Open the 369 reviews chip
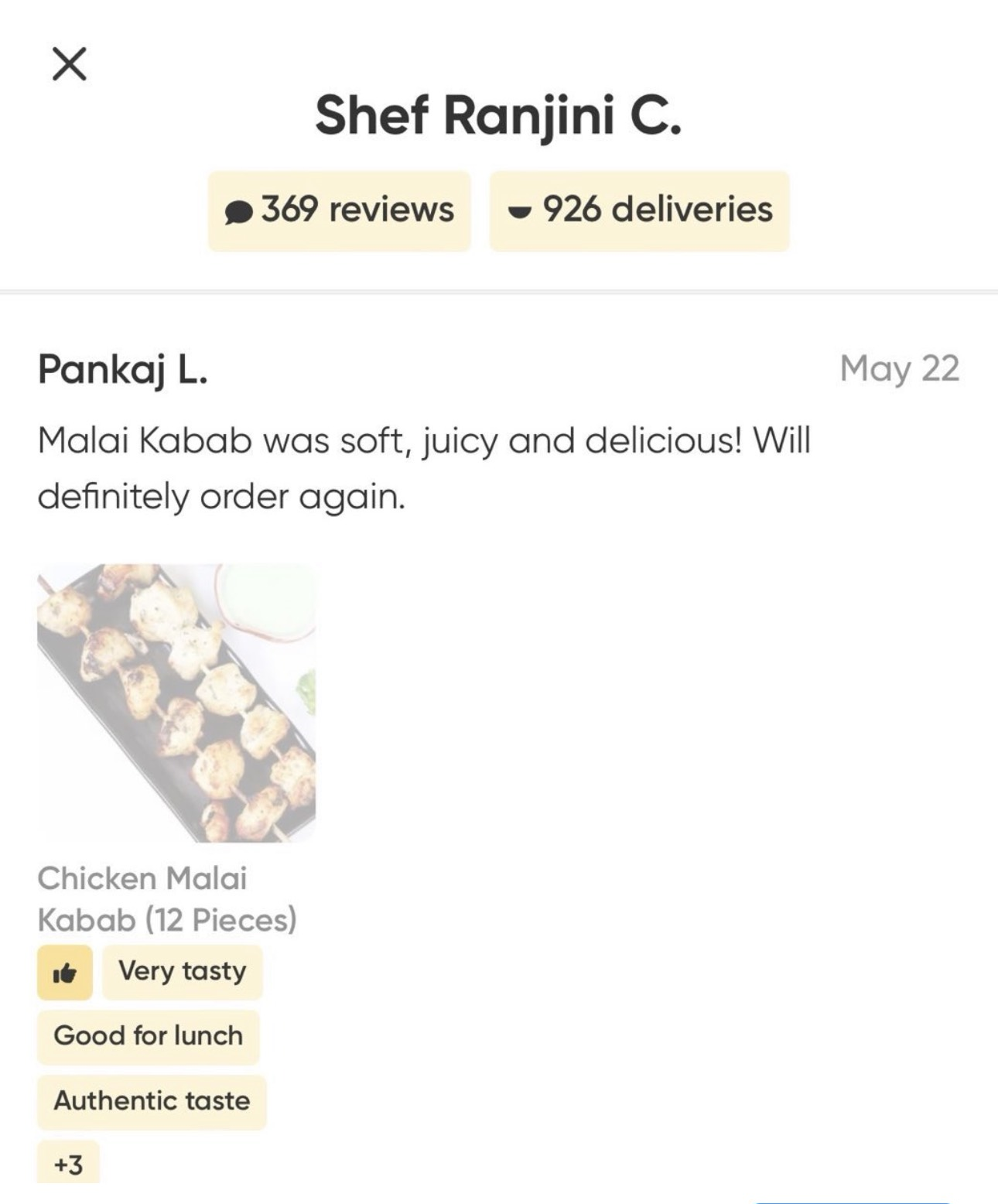Viewport: 998px width, 1204px height. 340,211
